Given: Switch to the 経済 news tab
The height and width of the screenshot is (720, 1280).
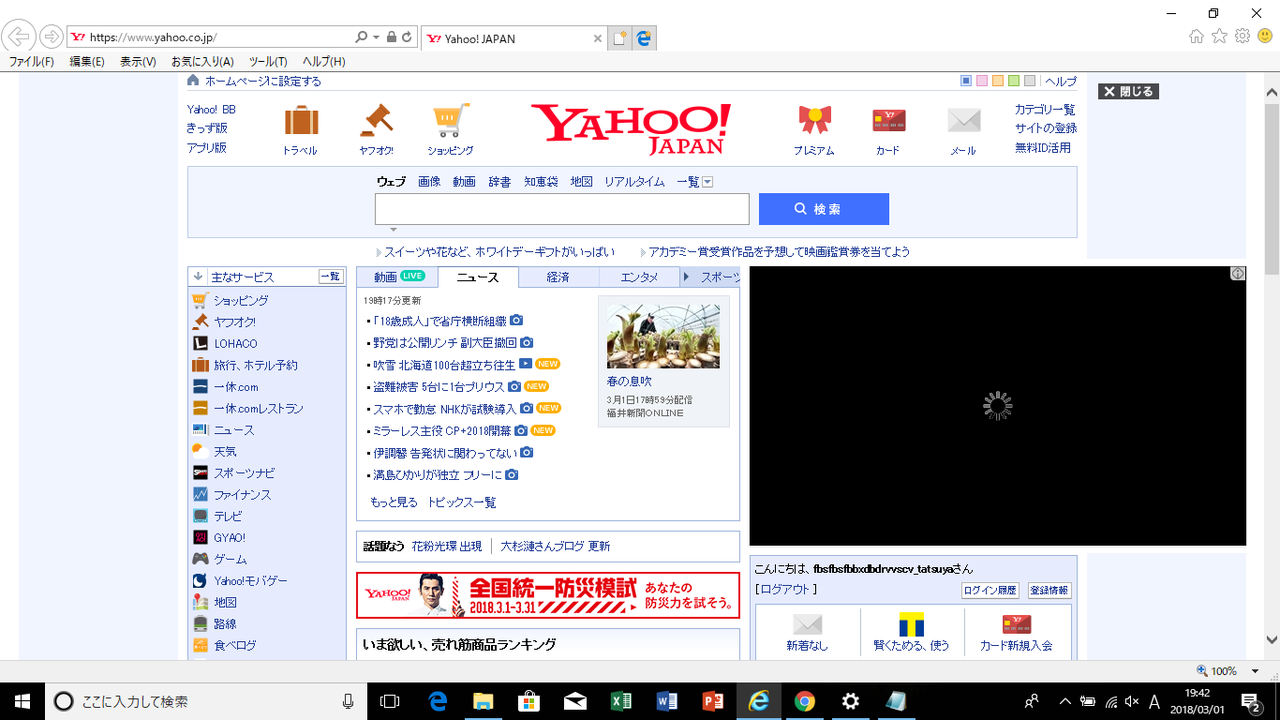Looking at the screenshot, I should coord(558,277).
